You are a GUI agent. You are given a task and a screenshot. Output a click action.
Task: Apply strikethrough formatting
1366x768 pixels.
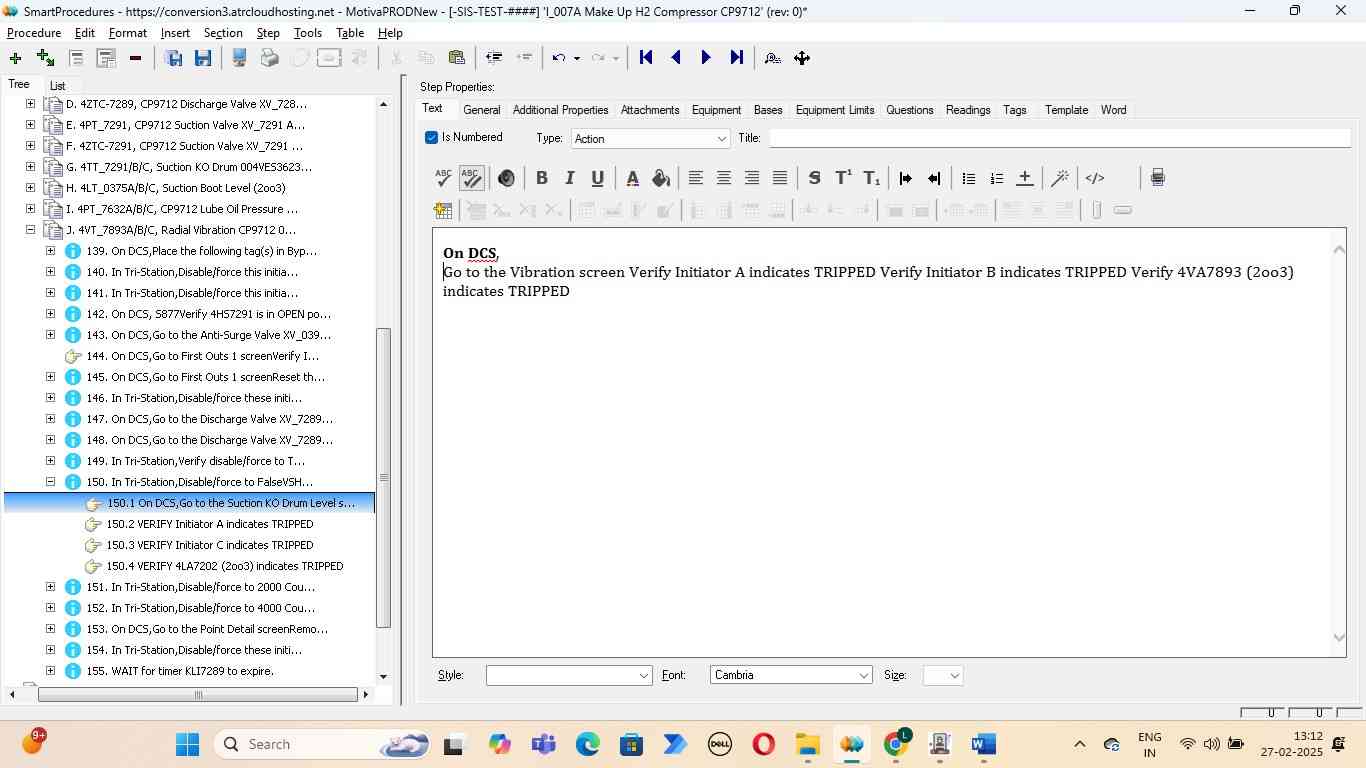pos(814,178)
